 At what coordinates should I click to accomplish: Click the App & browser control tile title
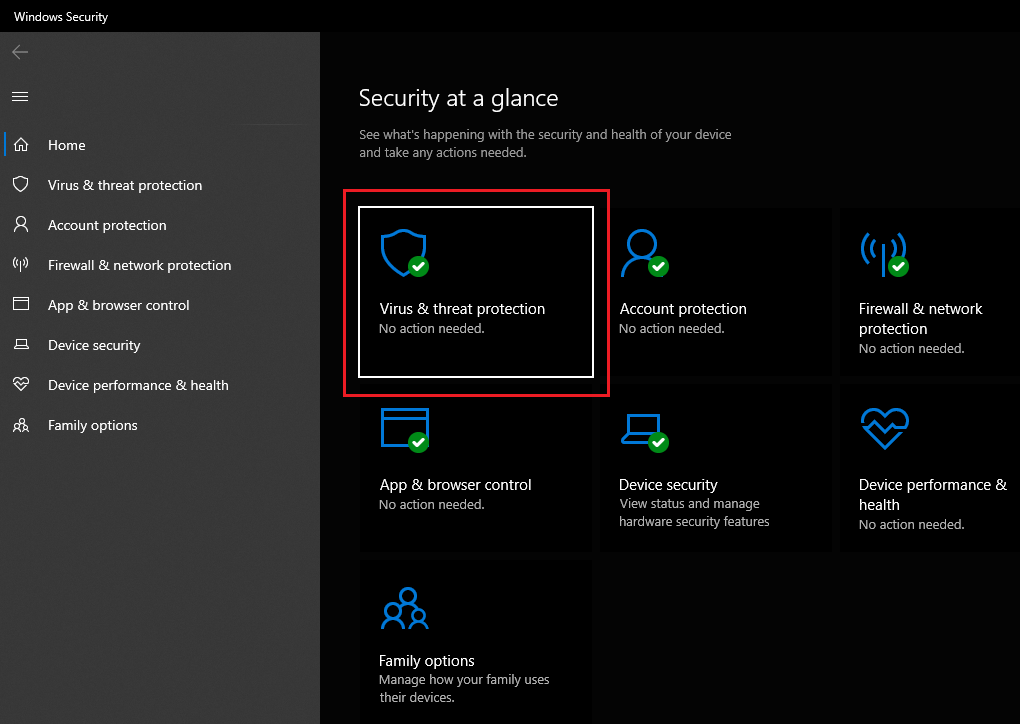coord(455,485)
